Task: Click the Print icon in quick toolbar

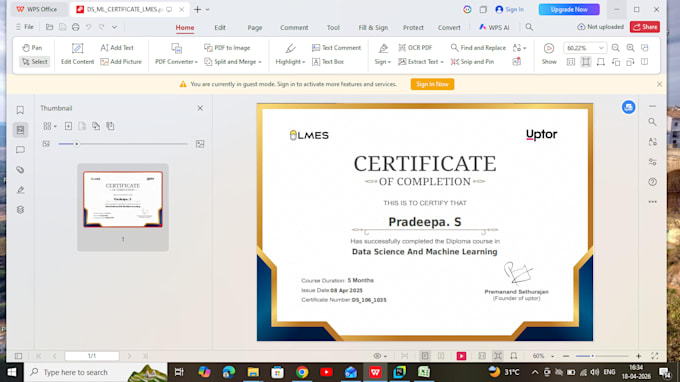Action: pos(75,27)
